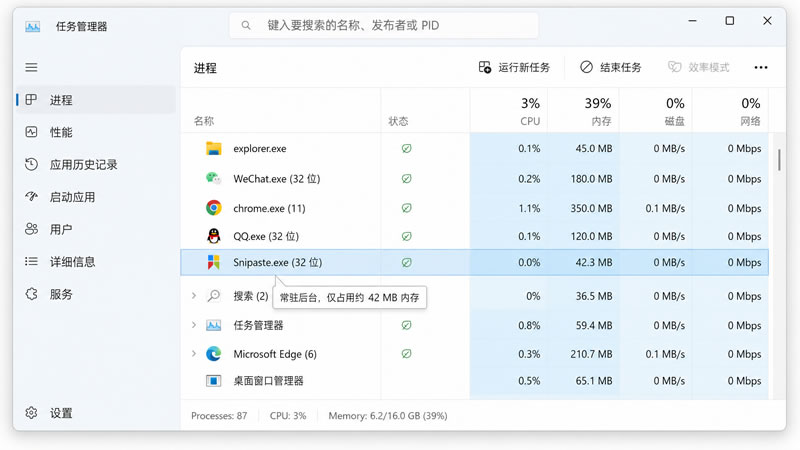Click the 效率模式 button
This screenshot has width=800, height=450.
pyautogui.click(x=699, y=67)
